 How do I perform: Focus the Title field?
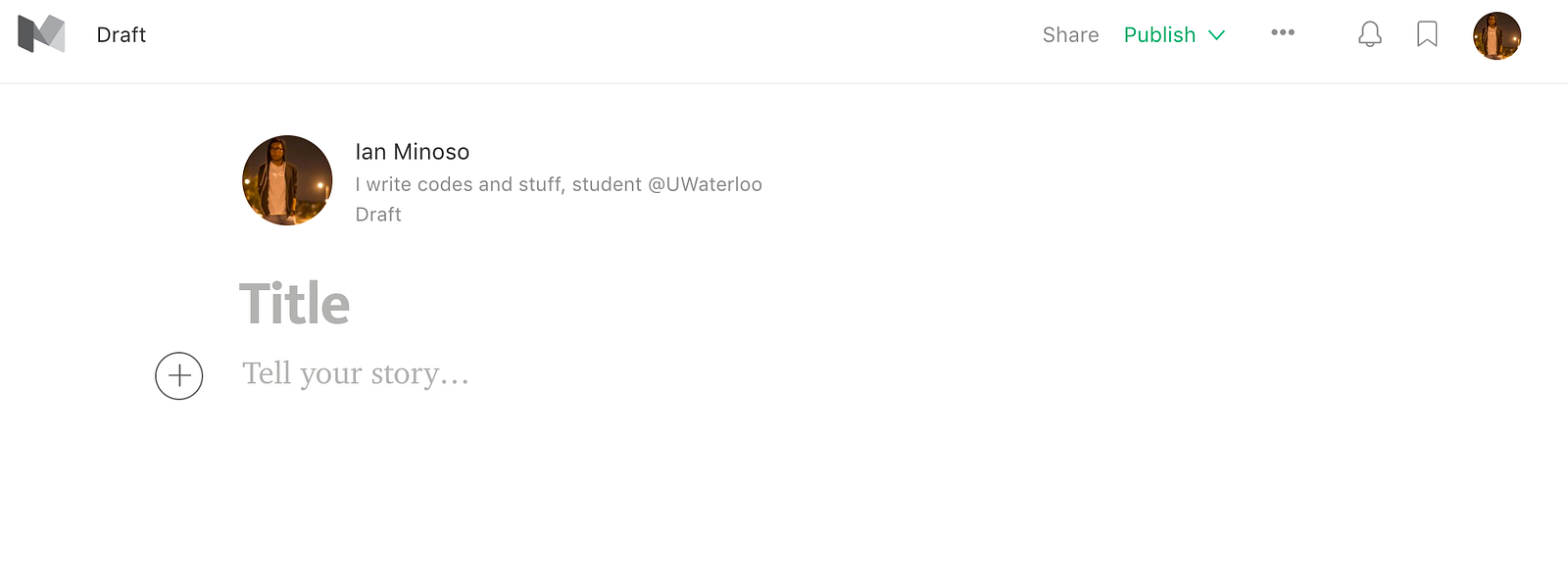coord(295,304)
